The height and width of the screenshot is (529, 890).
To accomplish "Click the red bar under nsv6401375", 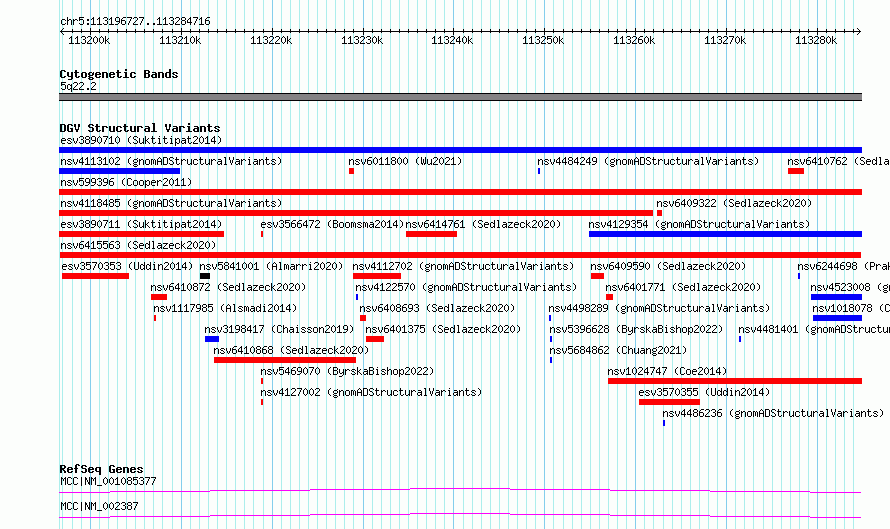I will coord(375,339).
